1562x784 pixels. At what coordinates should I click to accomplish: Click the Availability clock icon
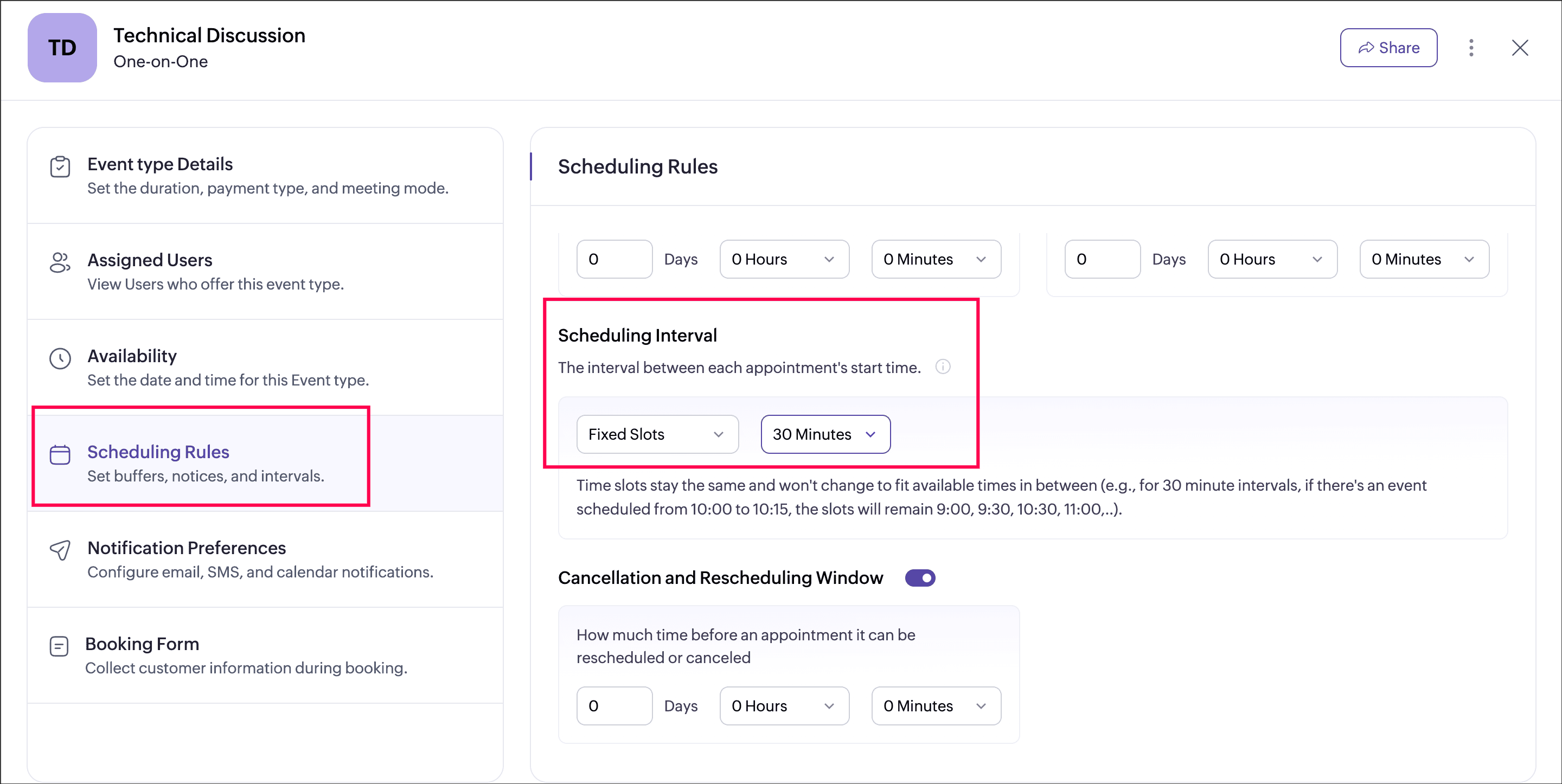[x=60, y=358]
